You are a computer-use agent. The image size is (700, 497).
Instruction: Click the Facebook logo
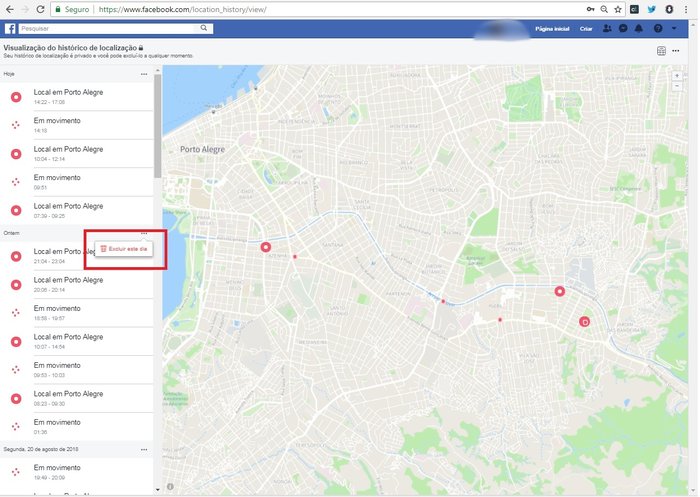[x=10, y=29]
